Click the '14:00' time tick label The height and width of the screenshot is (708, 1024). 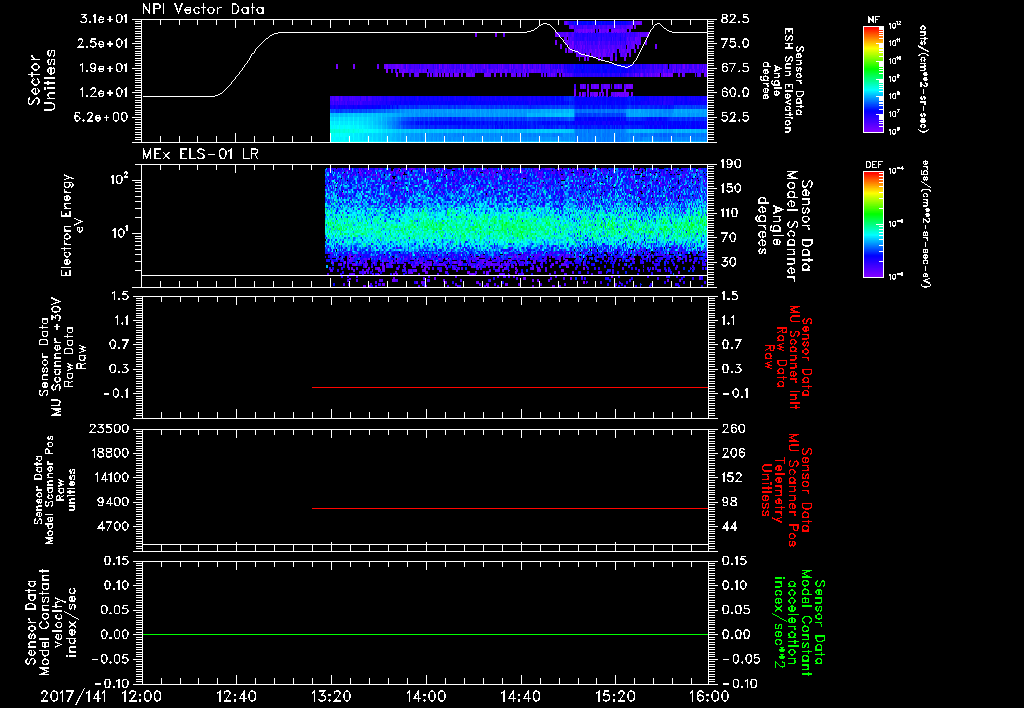426,697
